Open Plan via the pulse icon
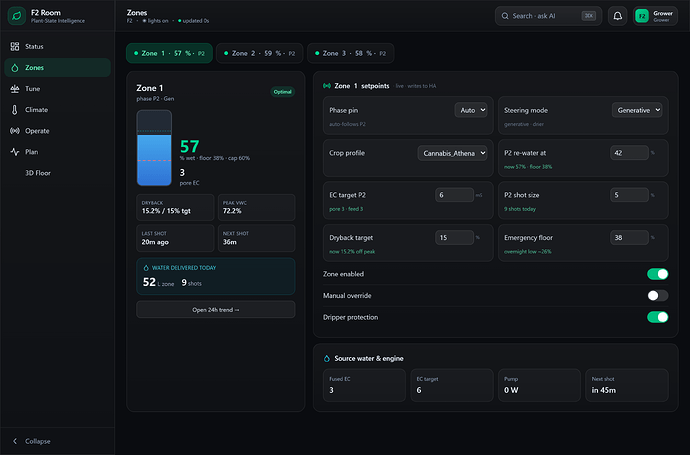The width and height of the screenshot is (690, 455). click(15, 152)
